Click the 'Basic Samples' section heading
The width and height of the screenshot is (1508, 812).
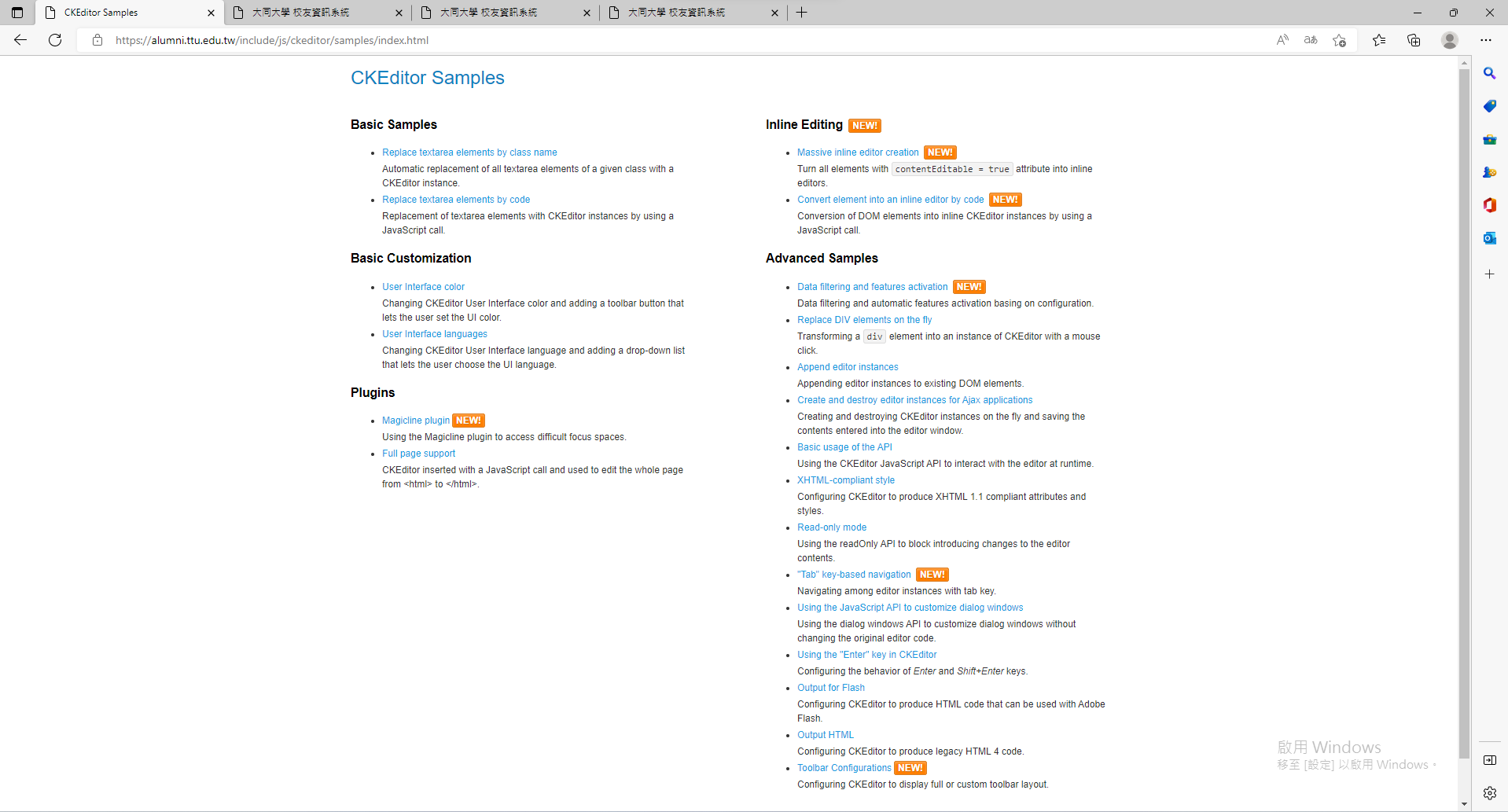394,124
